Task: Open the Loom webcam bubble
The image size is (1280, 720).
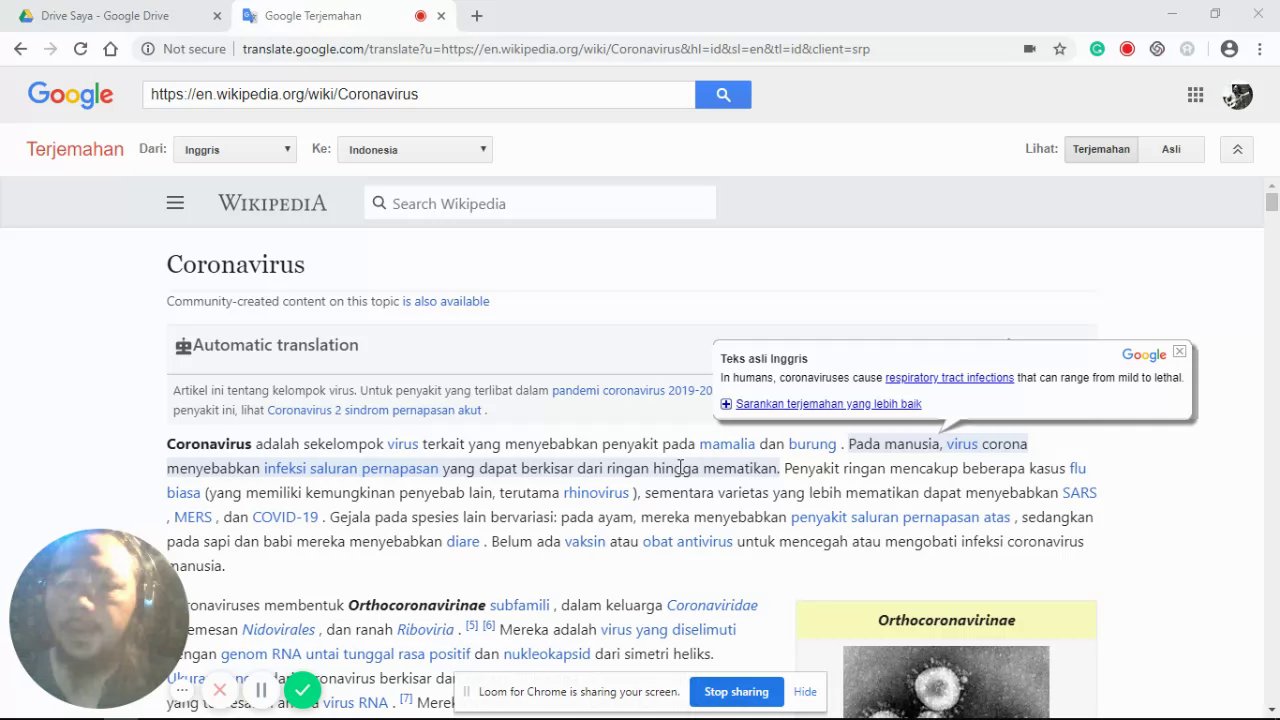Action: coord(98,618)
